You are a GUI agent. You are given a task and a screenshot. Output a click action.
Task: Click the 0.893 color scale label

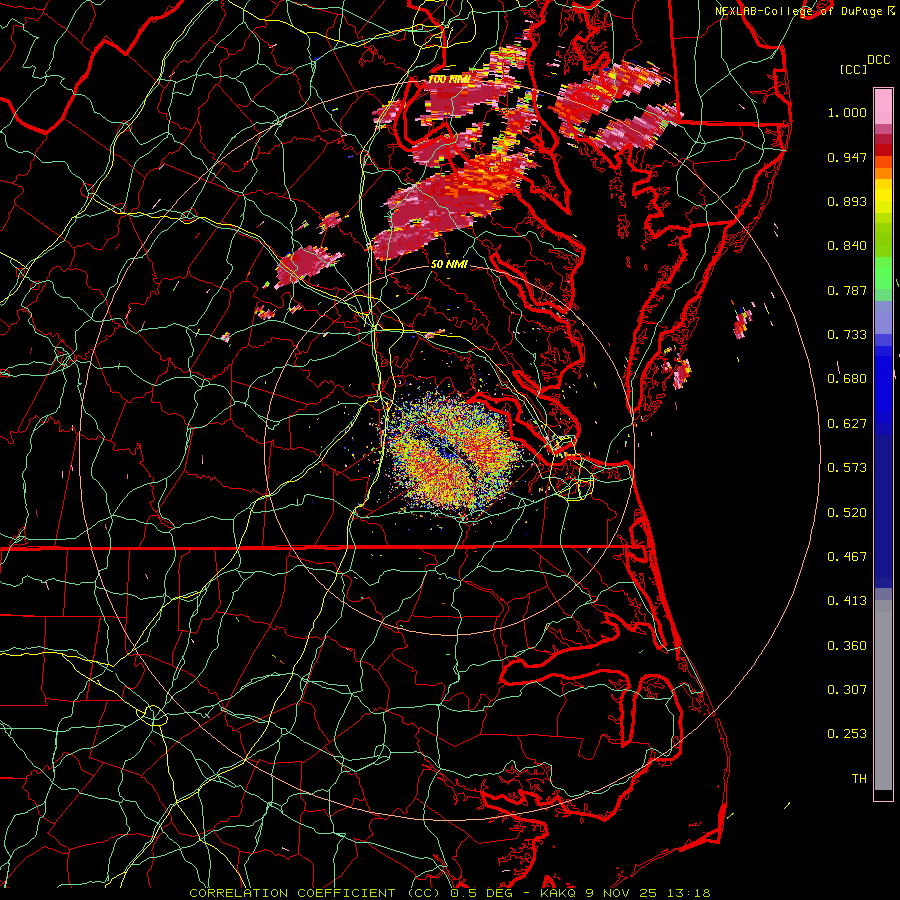pos(847,201)
